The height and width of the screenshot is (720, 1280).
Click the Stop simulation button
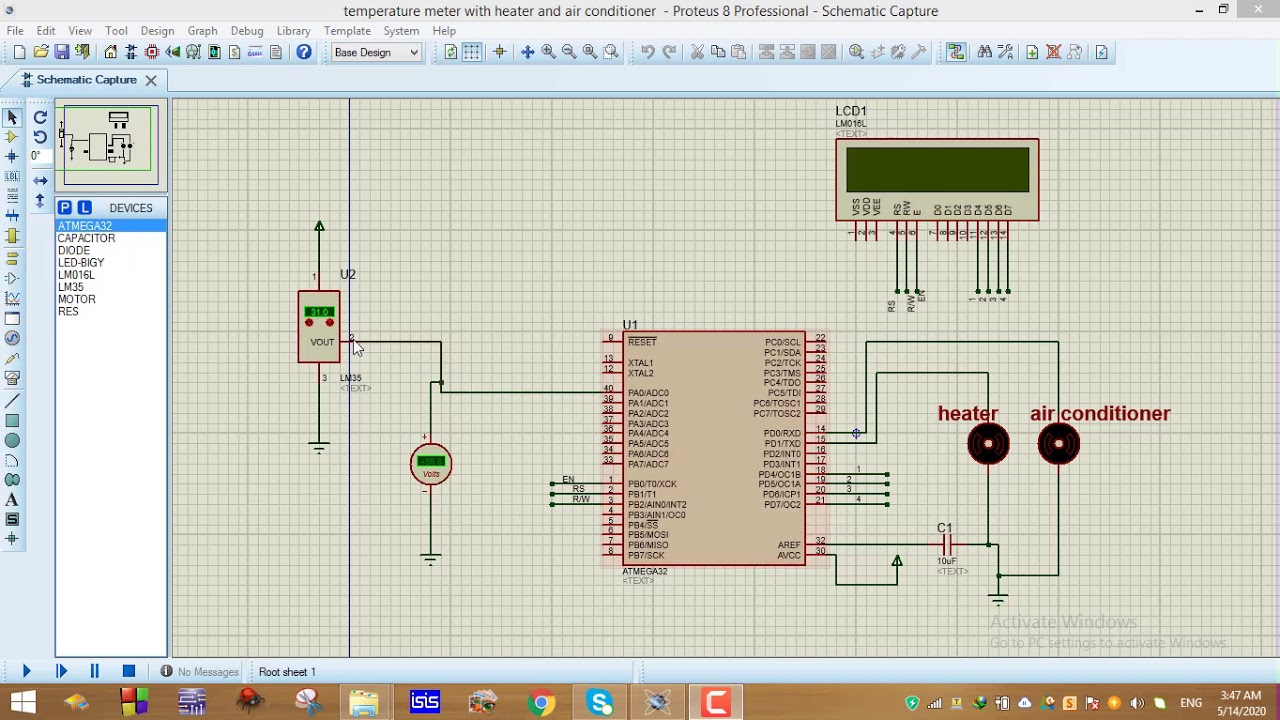click(x=129, y=672)
